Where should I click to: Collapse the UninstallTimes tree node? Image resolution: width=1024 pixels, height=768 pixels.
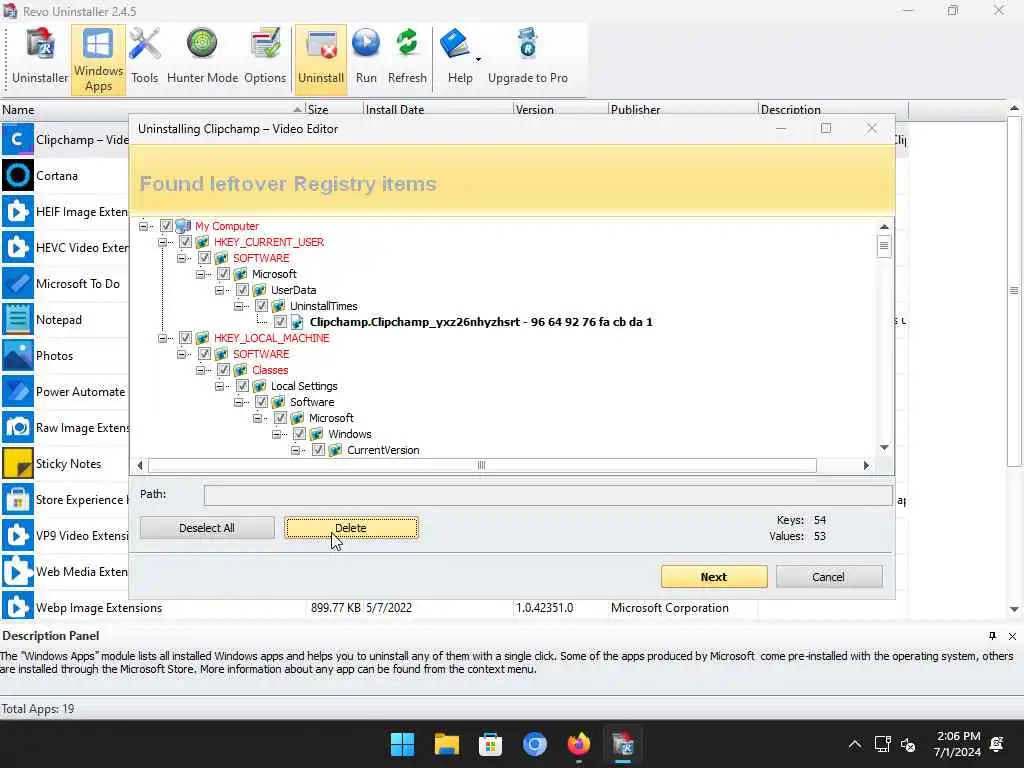(x=238, y=306)
